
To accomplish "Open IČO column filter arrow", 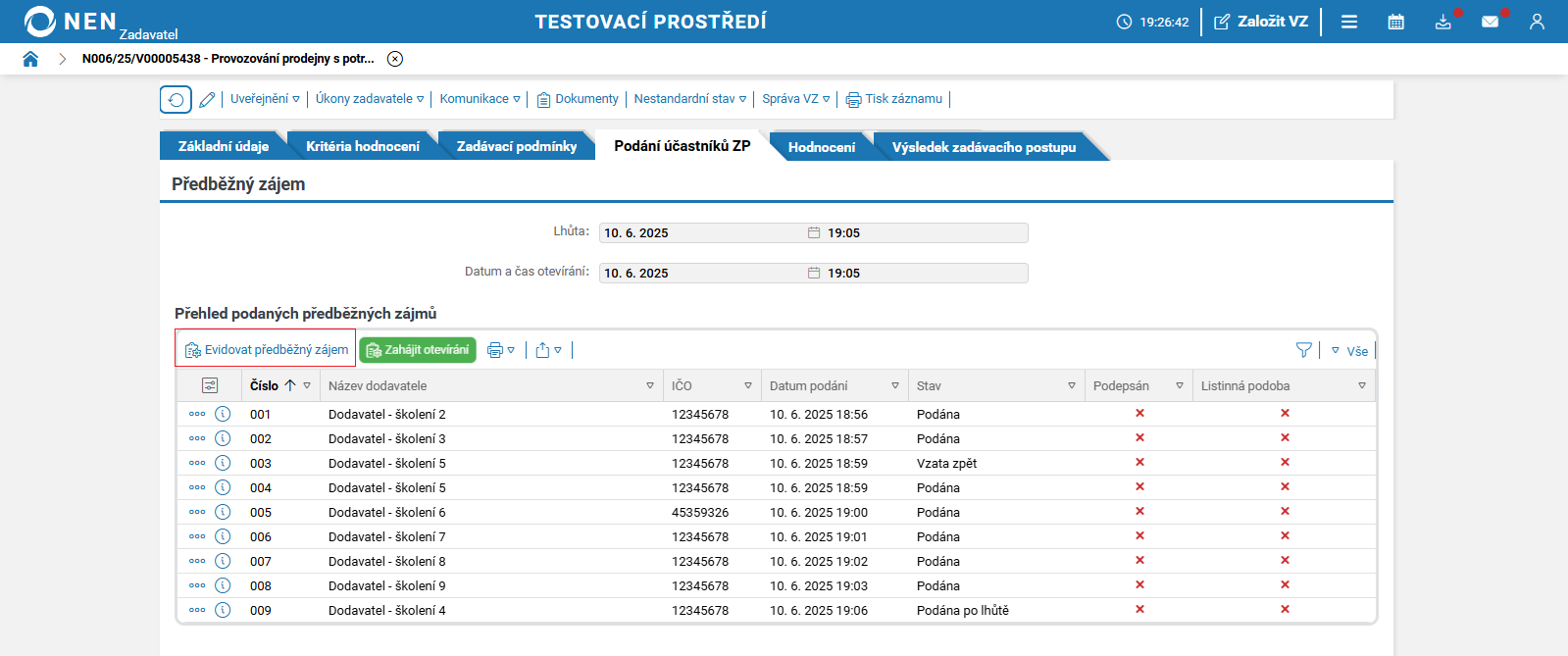I will click(x=748, y=385).
